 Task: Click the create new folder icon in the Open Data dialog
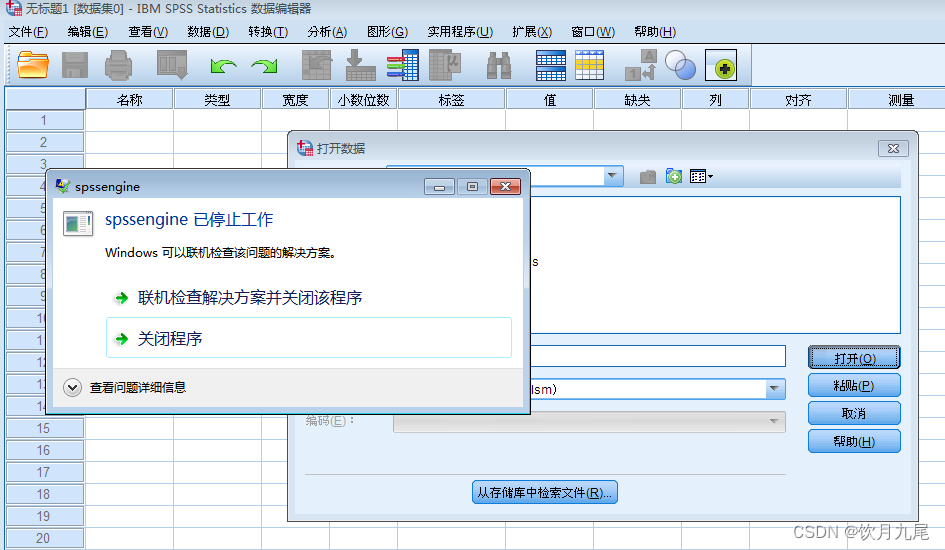pos(674,176)
